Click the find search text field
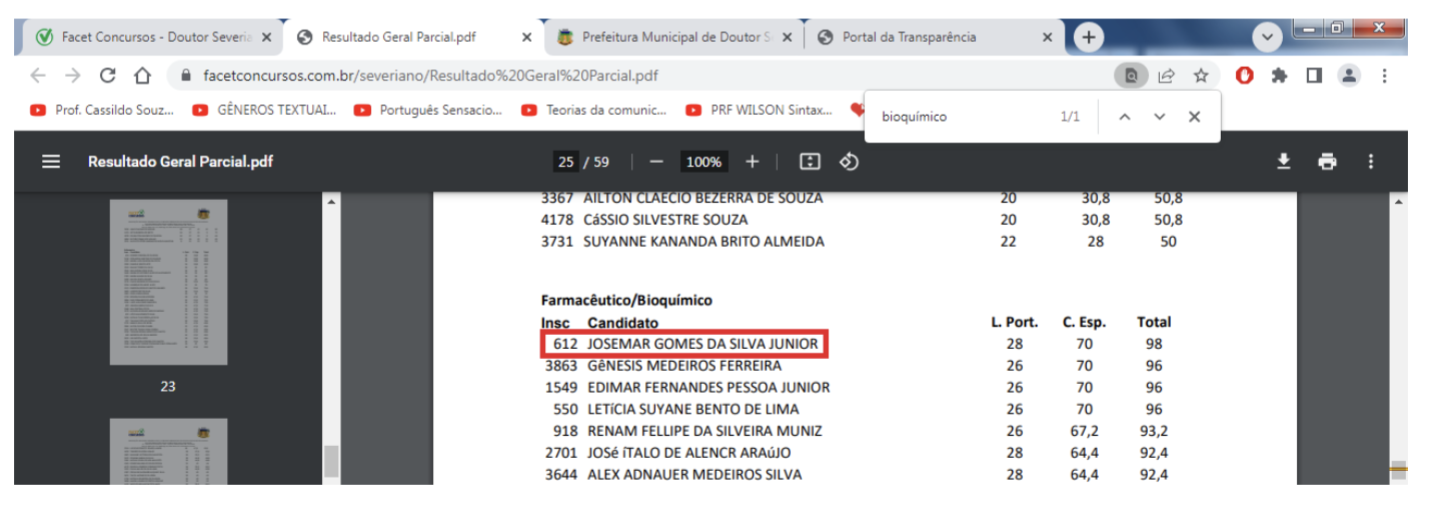This screenshot has height=532, width=1432. pyautogui.click(x=960, y=117)
